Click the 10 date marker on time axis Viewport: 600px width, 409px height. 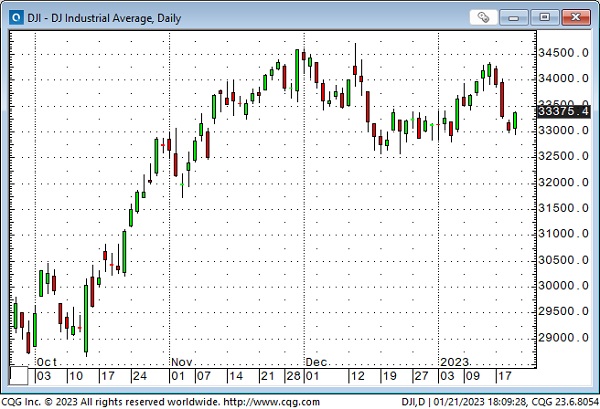[x=76, y=376]
